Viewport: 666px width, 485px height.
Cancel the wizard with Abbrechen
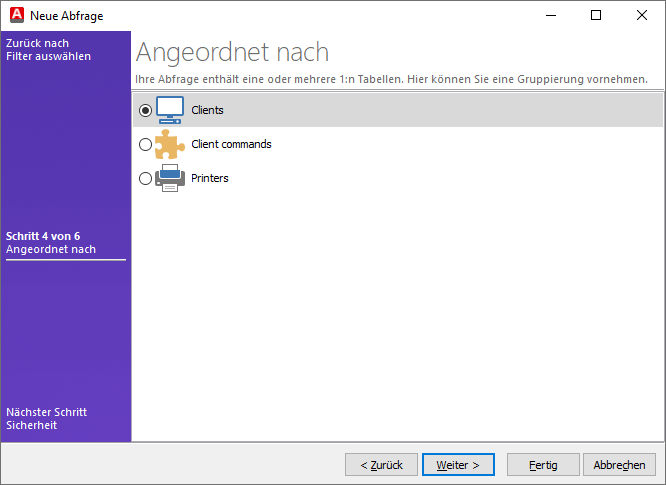[619, 465]
